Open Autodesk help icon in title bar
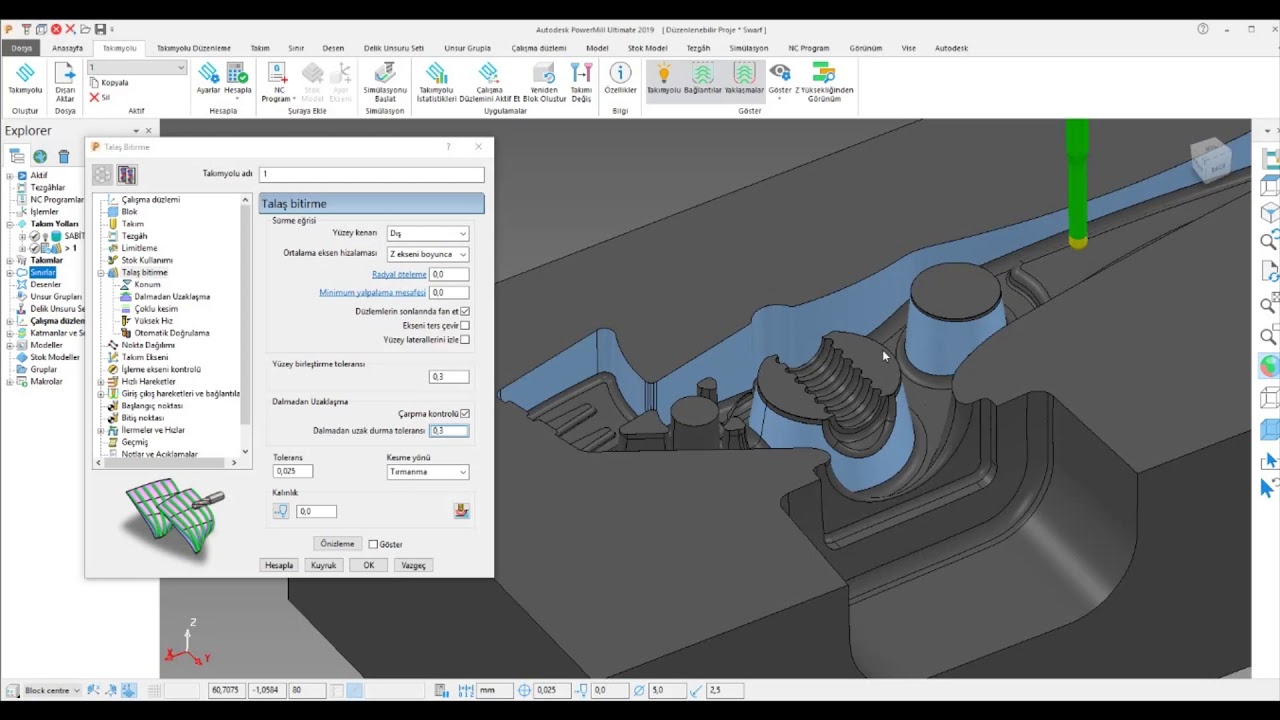Image resolution: width=1280 pixels, height=720 pixels. (x=1203, y=29)
